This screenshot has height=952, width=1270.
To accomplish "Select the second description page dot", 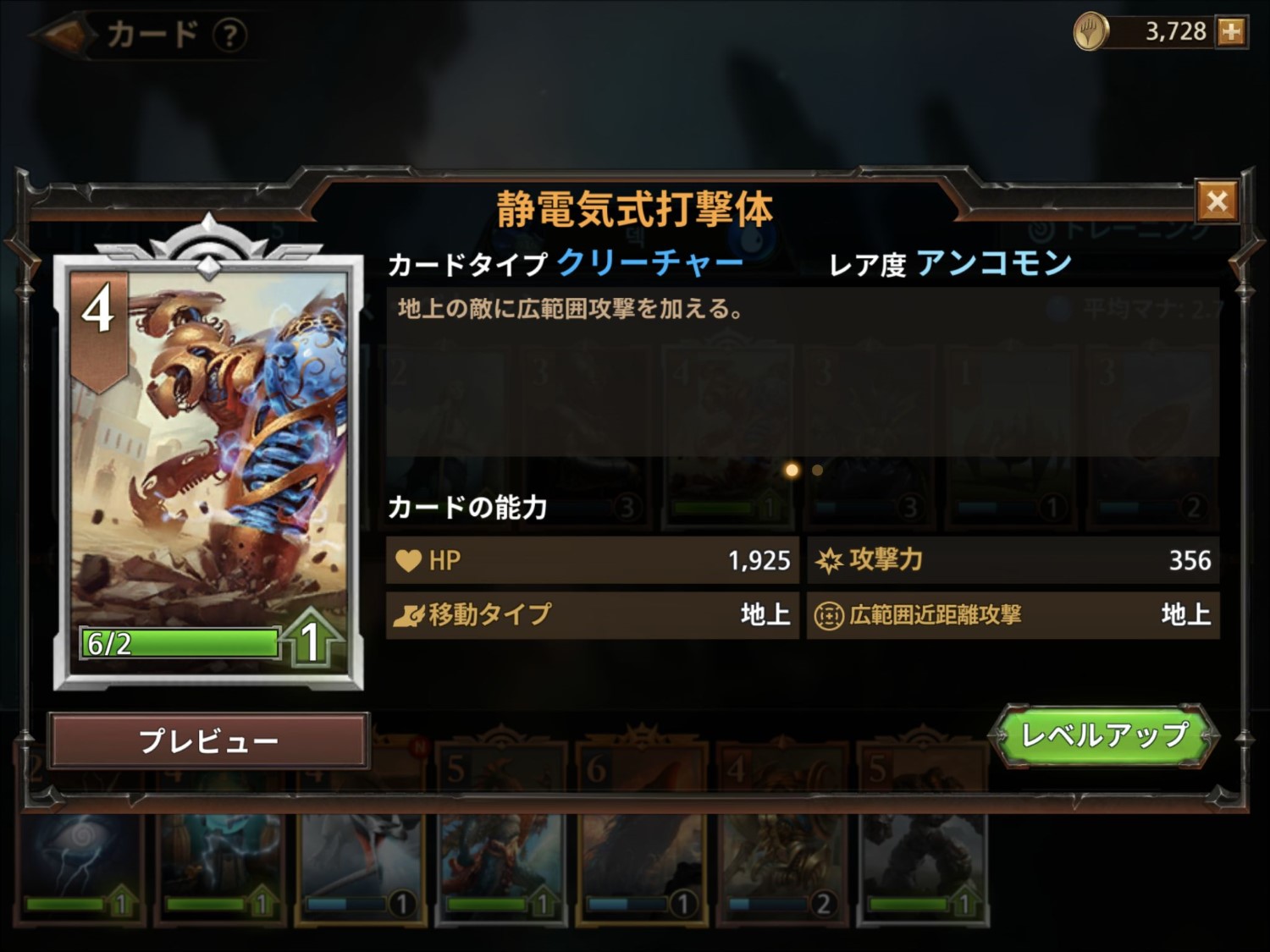I will pyautogui.click(x=817, y=470).
